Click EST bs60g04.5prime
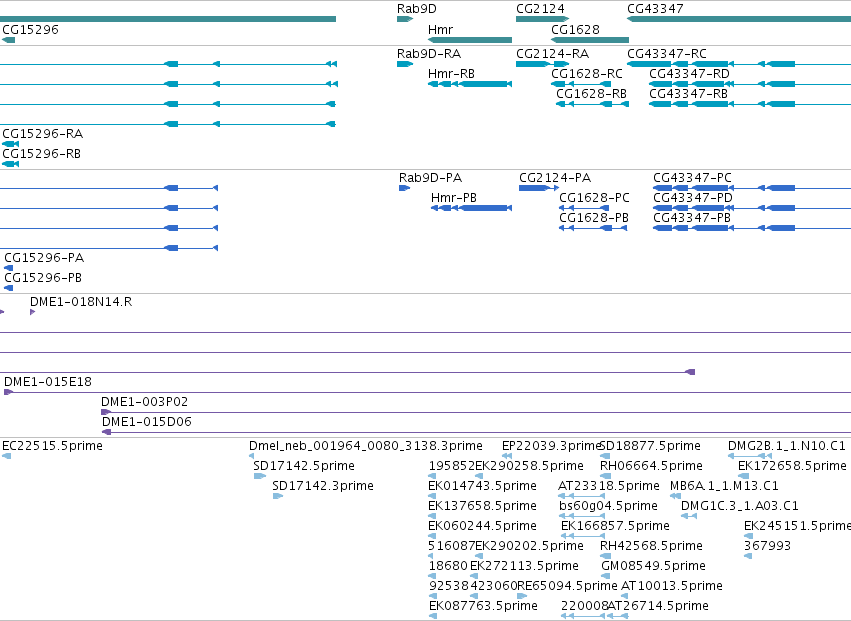The width and height of the screenshot is (851, 621). [x=608, y=506]
